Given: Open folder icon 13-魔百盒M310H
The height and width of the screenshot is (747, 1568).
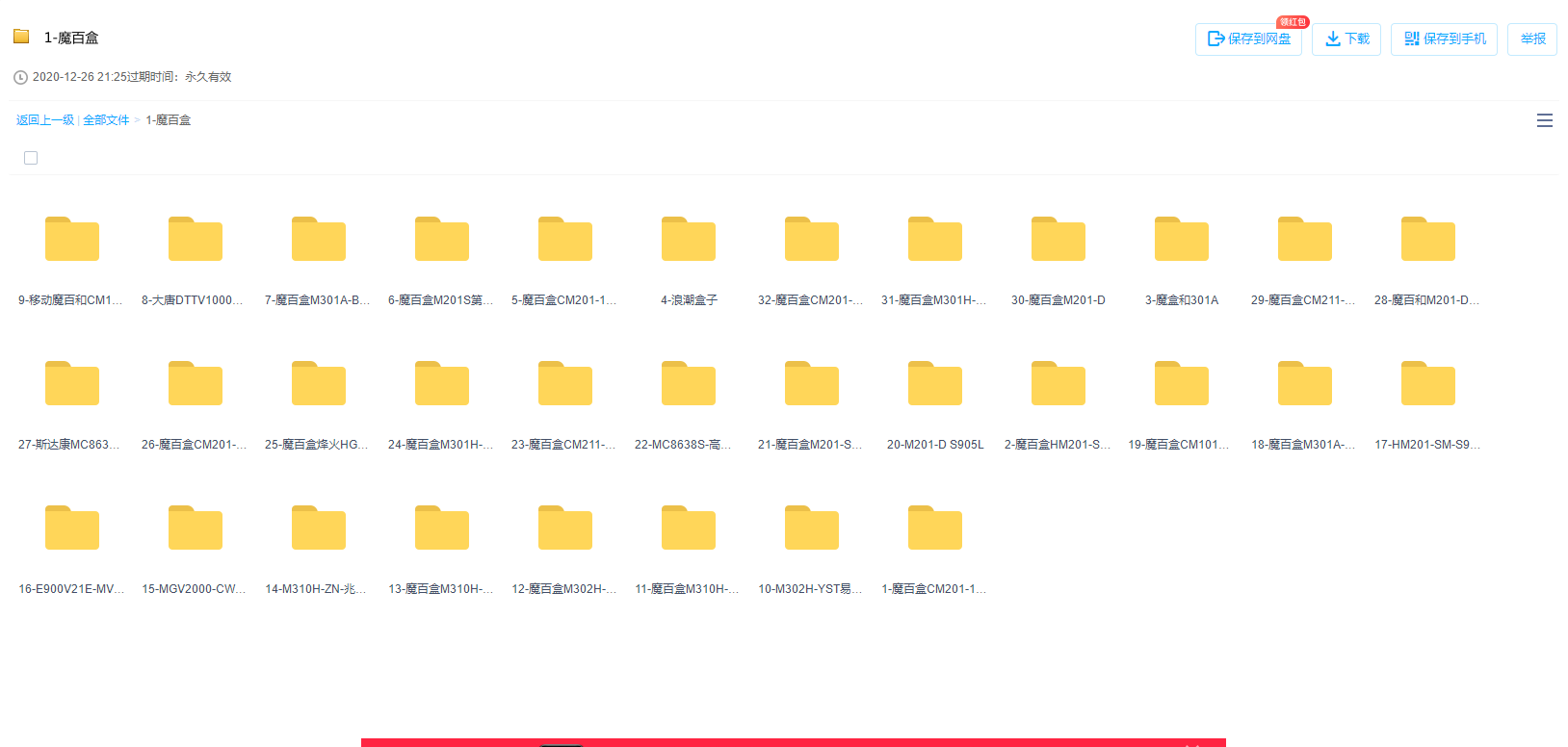Looking at the screenshot, I should pos(442,528).
